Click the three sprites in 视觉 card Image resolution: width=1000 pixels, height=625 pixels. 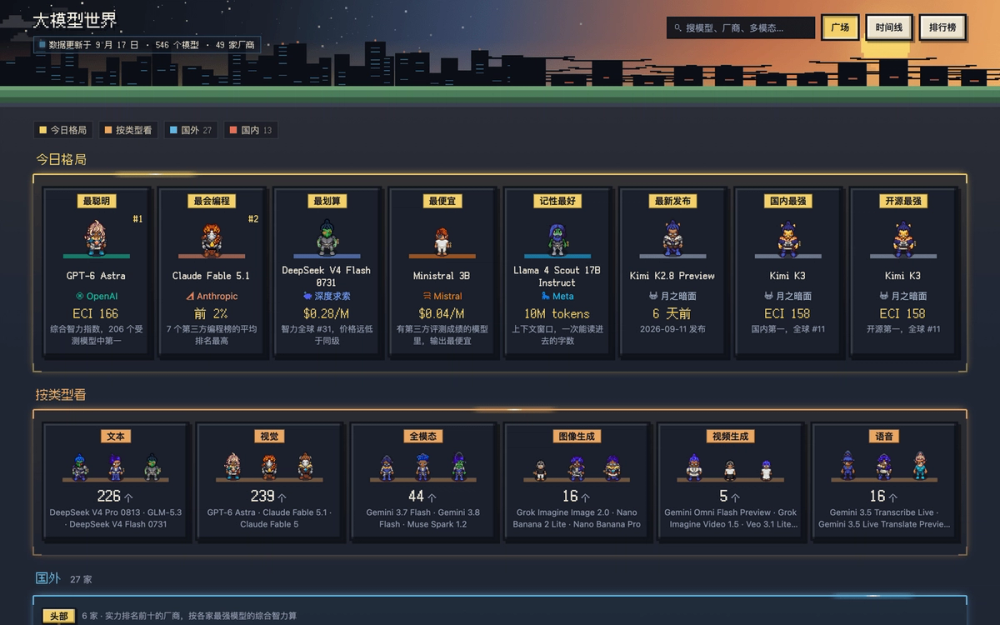[269, 466]
